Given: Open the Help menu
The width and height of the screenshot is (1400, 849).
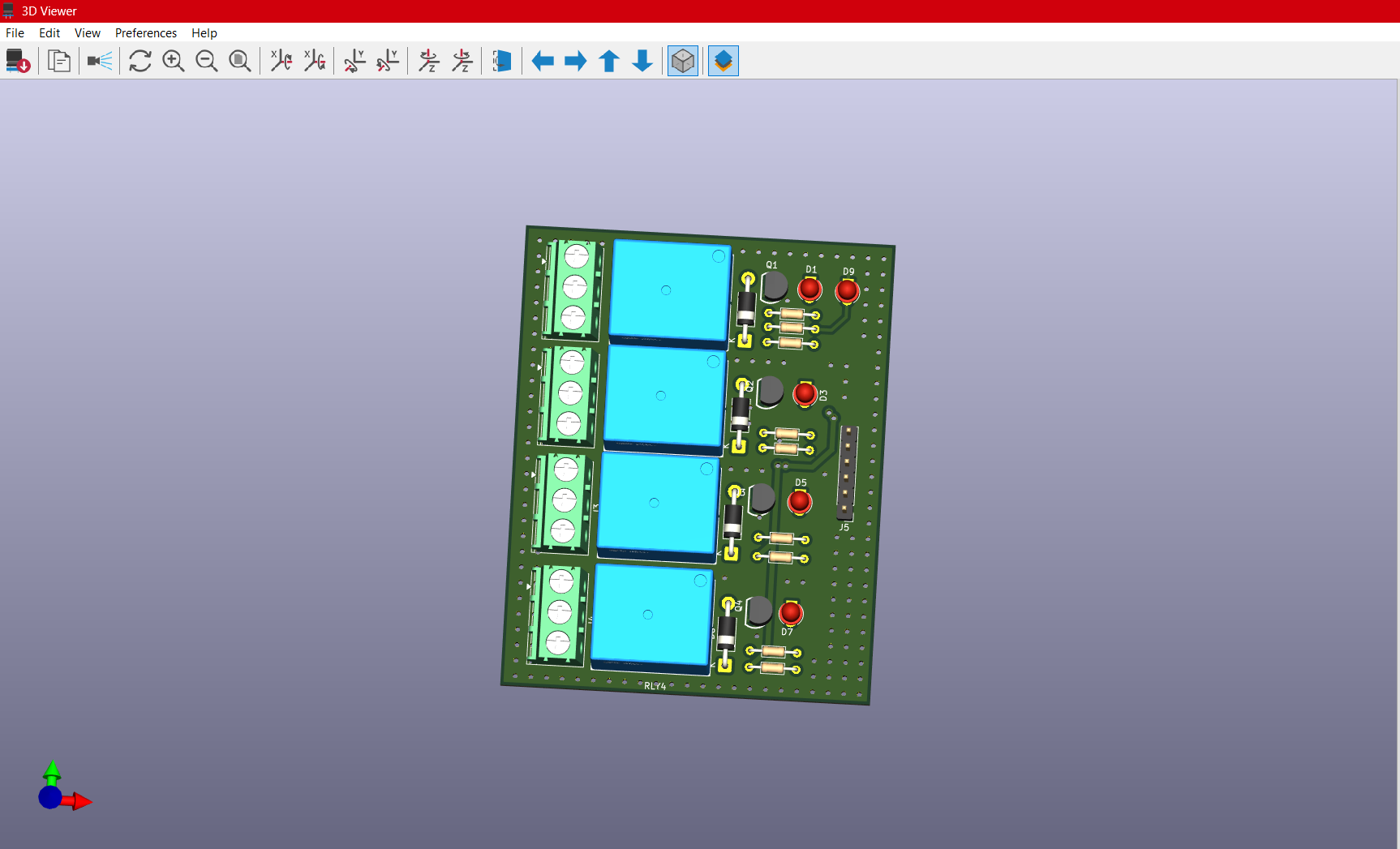Looking at the screenshot, I should pyautogui.click(x=204, y=33).
